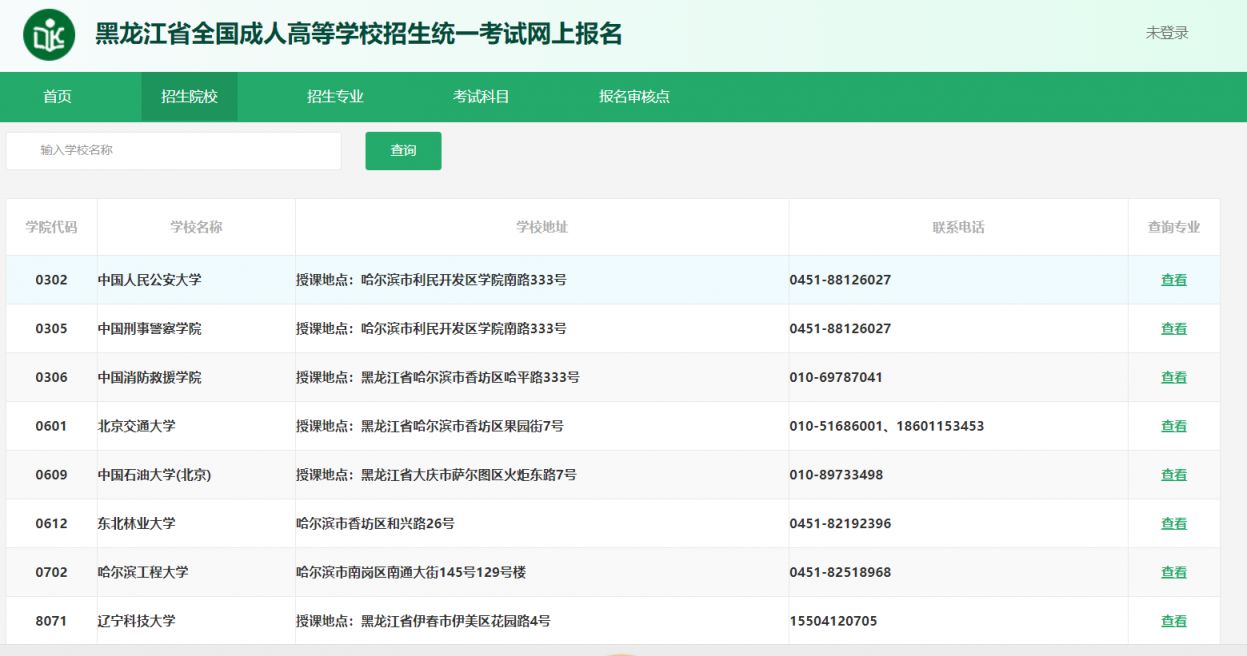The height and width of the screenshot is (656, 1247).
Task: Focus the 输入学校名称 search field
Action: coord(174,151)
